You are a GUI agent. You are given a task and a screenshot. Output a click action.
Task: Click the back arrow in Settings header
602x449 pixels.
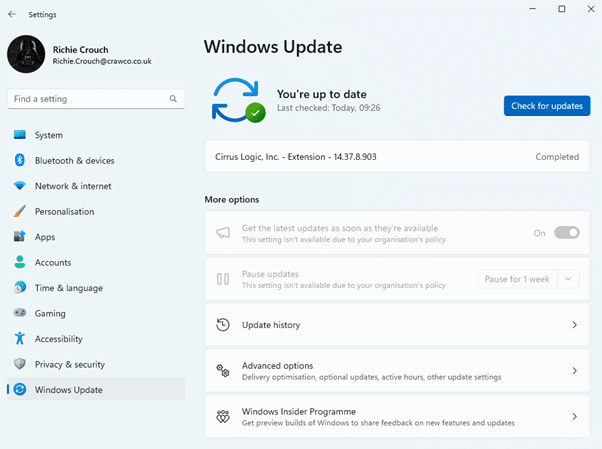[12, 14]
